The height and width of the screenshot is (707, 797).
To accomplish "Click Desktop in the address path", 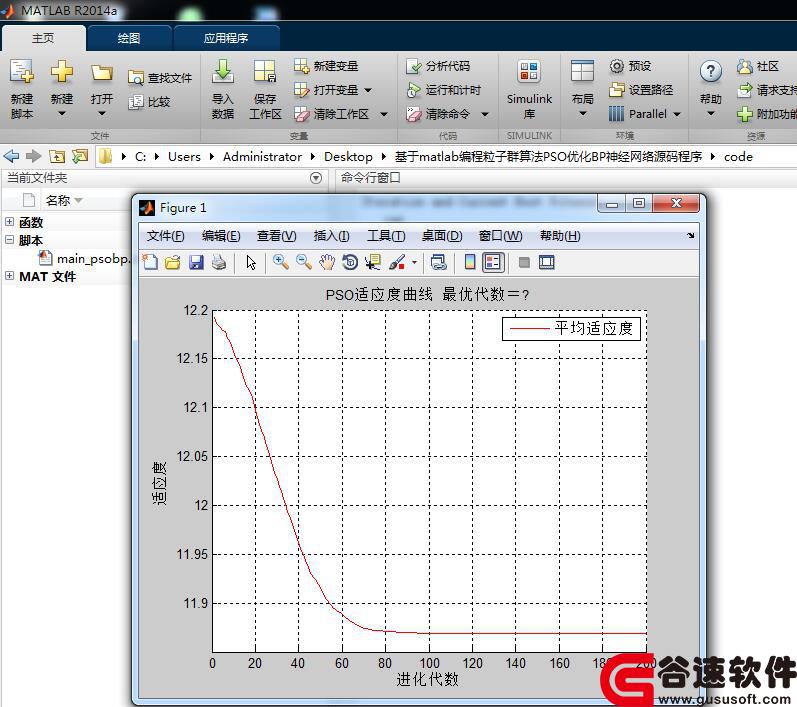I will click(x=348, y=157).
